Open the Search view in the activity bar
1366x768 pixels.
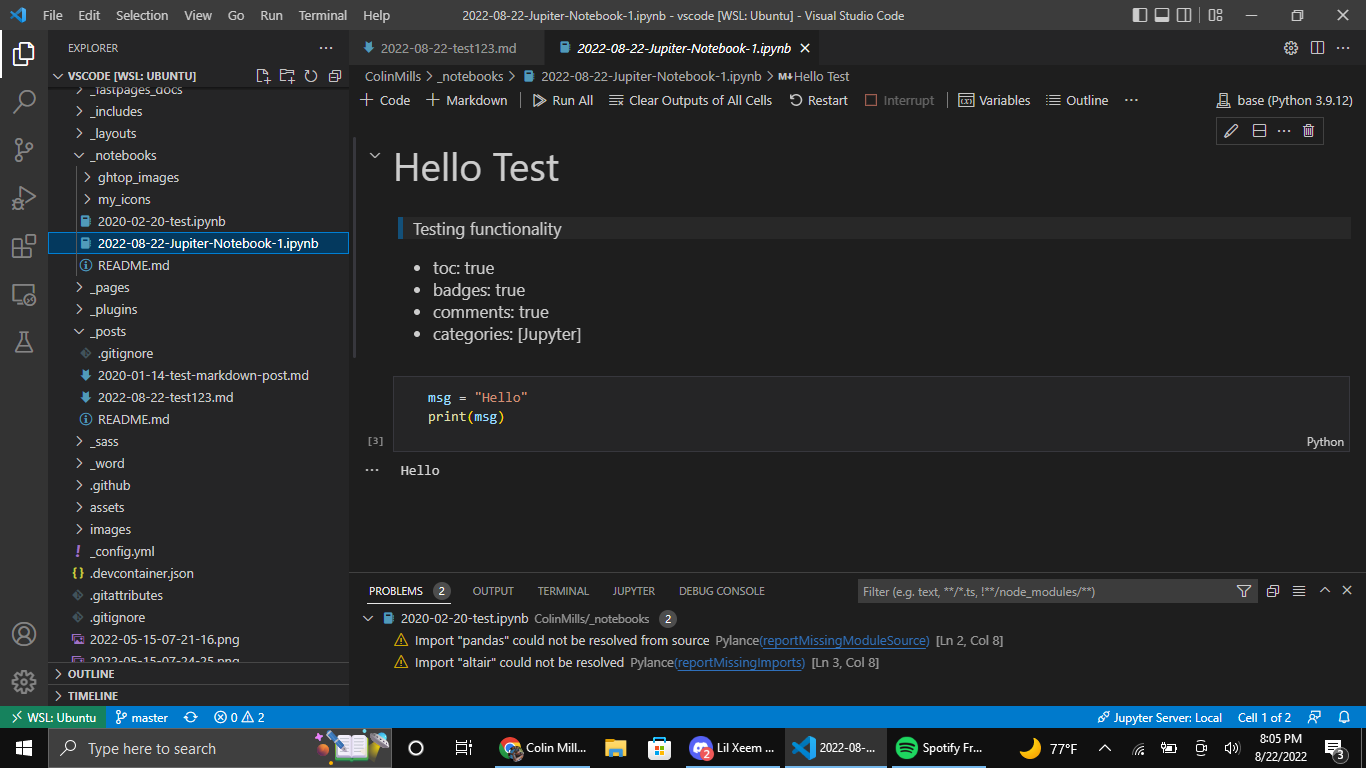coord(24,101)
